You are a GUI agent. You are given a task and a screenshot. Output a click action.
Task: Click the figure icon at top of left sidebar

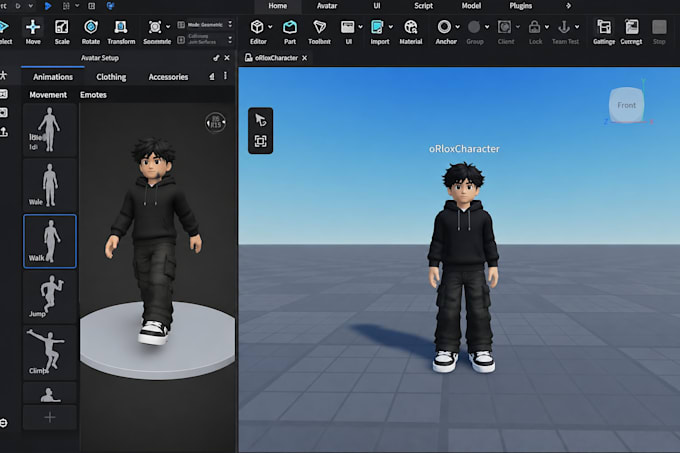tap(3, 75)
